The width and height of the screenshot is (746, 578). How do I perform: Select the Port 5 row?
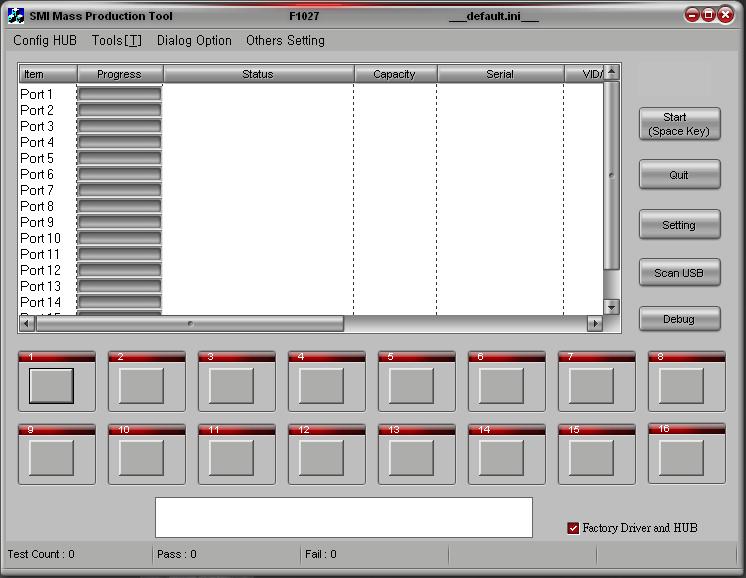pyautogui.click(x=311, y=158)
